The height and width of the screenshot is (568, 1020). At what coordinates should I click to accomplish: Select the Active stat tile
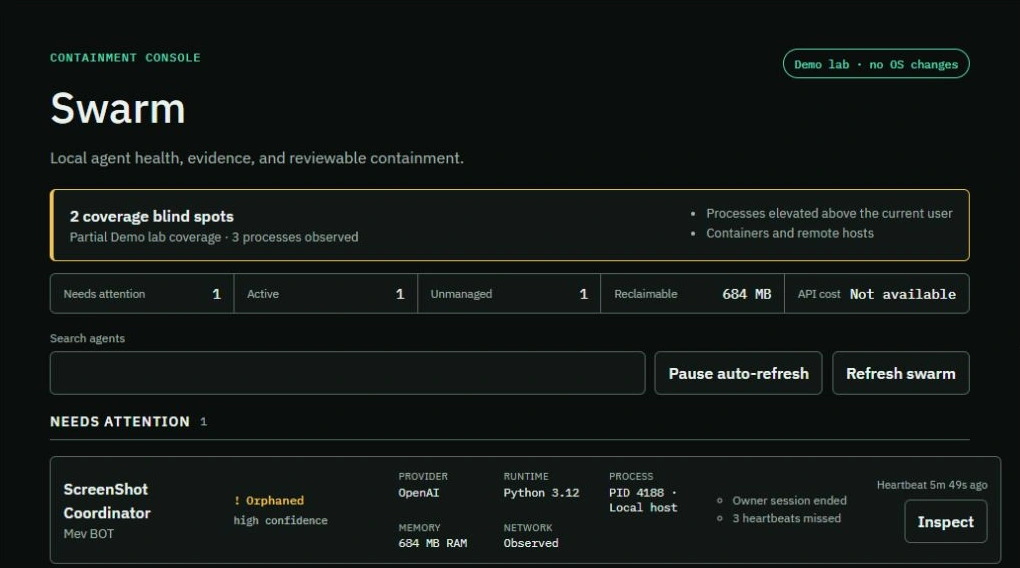click(x=325, y=294)
